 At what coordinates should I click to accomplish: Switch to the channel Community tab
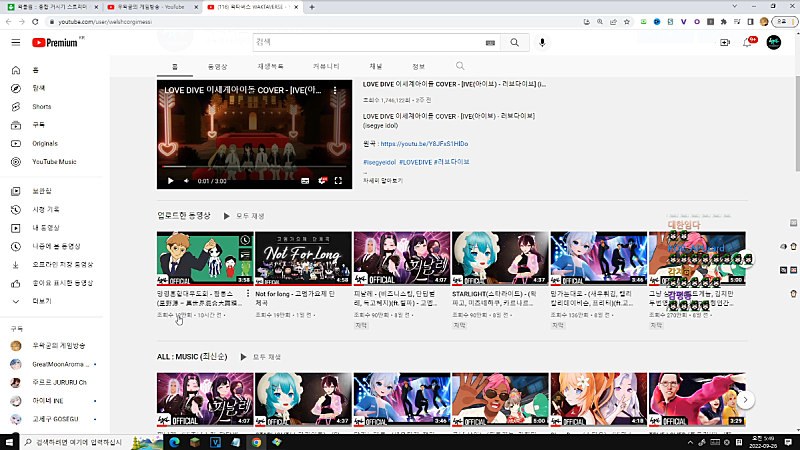click(x=326, y=67)
